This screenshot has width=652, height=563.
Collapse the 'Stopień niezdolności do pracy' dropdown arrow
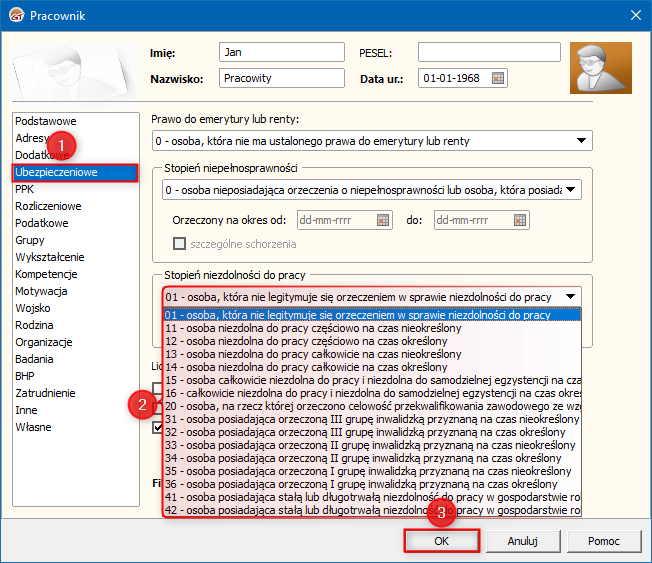click(x=570, y=297)
